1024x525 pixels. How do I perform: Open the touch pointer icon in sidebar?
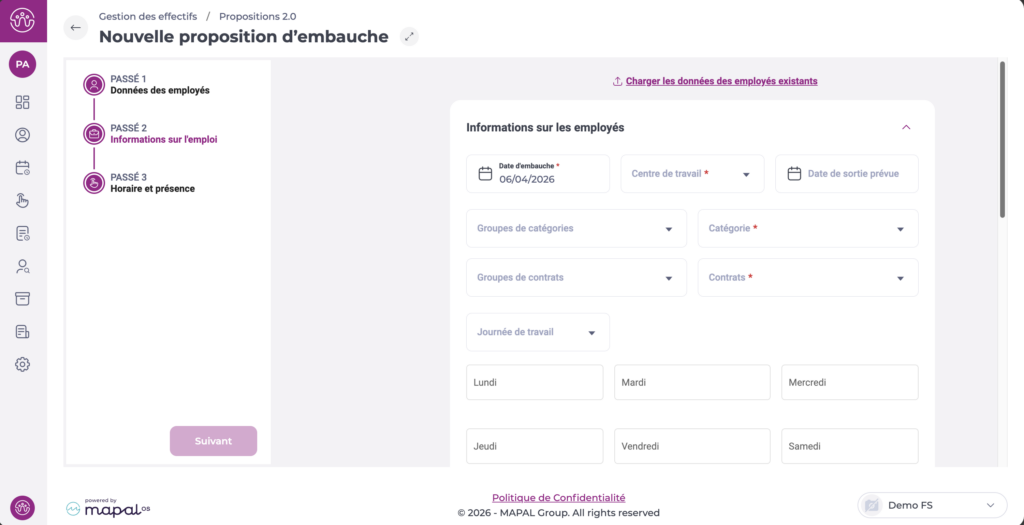point(23,200)
